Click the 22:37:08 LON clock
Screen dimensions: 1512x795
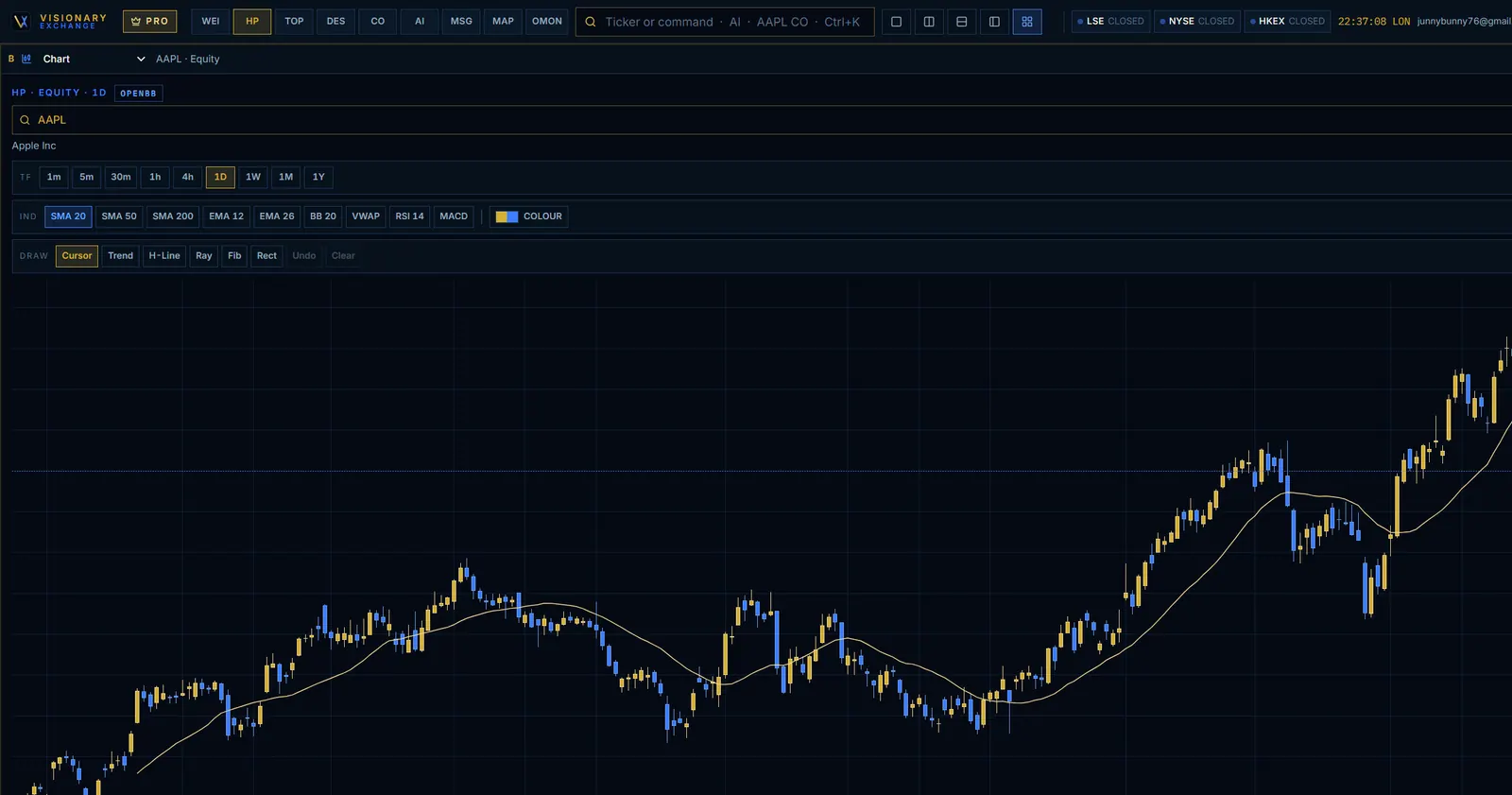[x=1373, y=21]
